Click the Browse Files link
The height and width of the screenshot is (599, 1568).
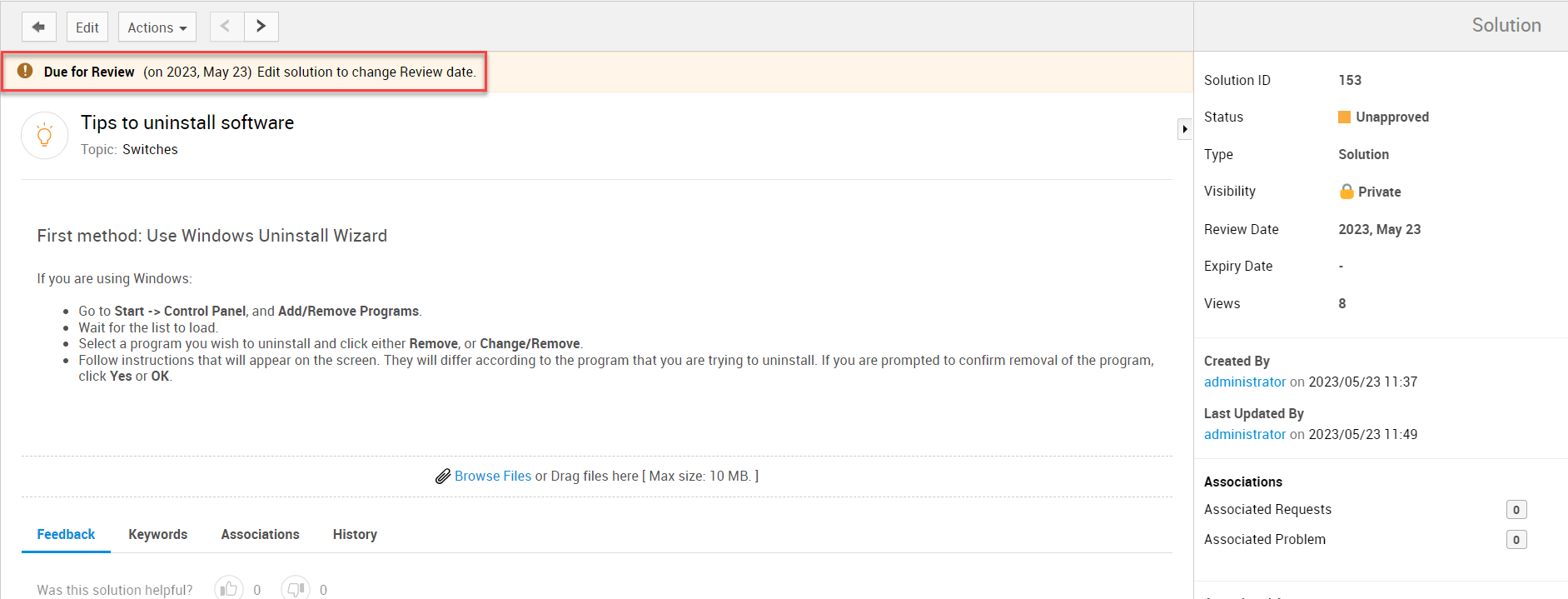coord(492,476)
